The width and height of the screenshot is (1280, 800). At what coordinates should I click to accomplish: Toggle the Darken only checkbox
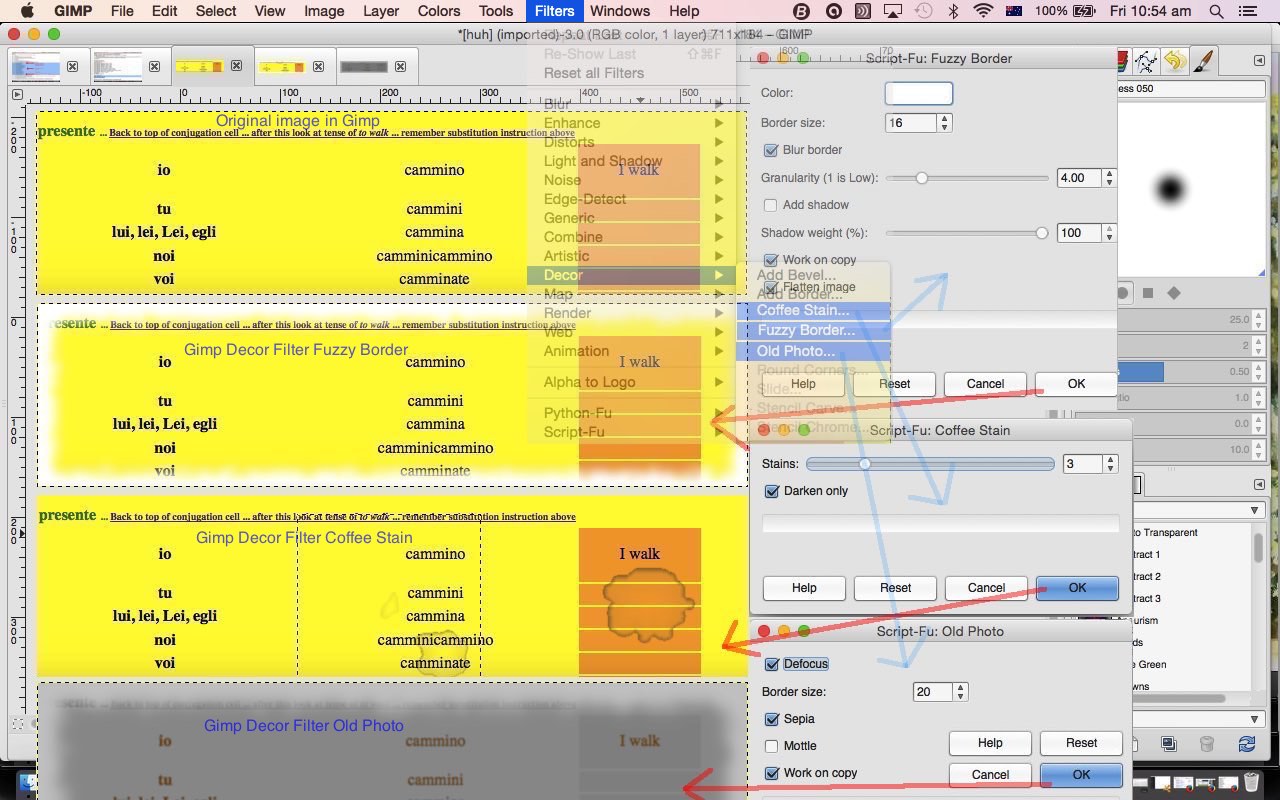772,491
